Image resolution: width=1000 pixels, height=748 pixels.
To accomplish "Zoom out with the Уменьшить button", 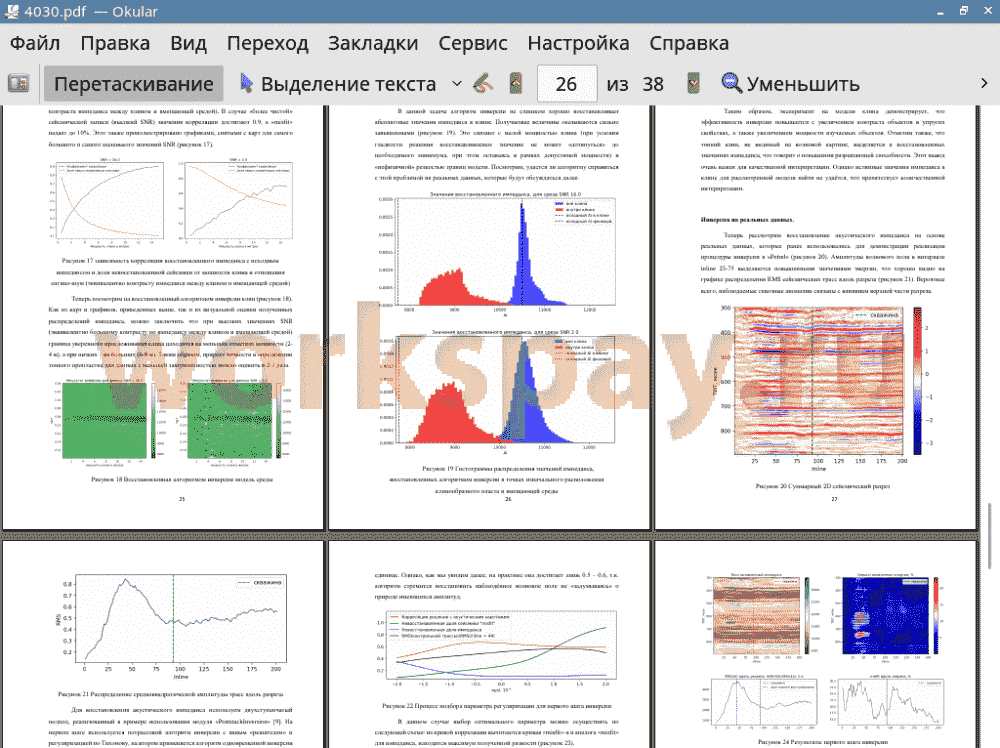I will point(790,84).
